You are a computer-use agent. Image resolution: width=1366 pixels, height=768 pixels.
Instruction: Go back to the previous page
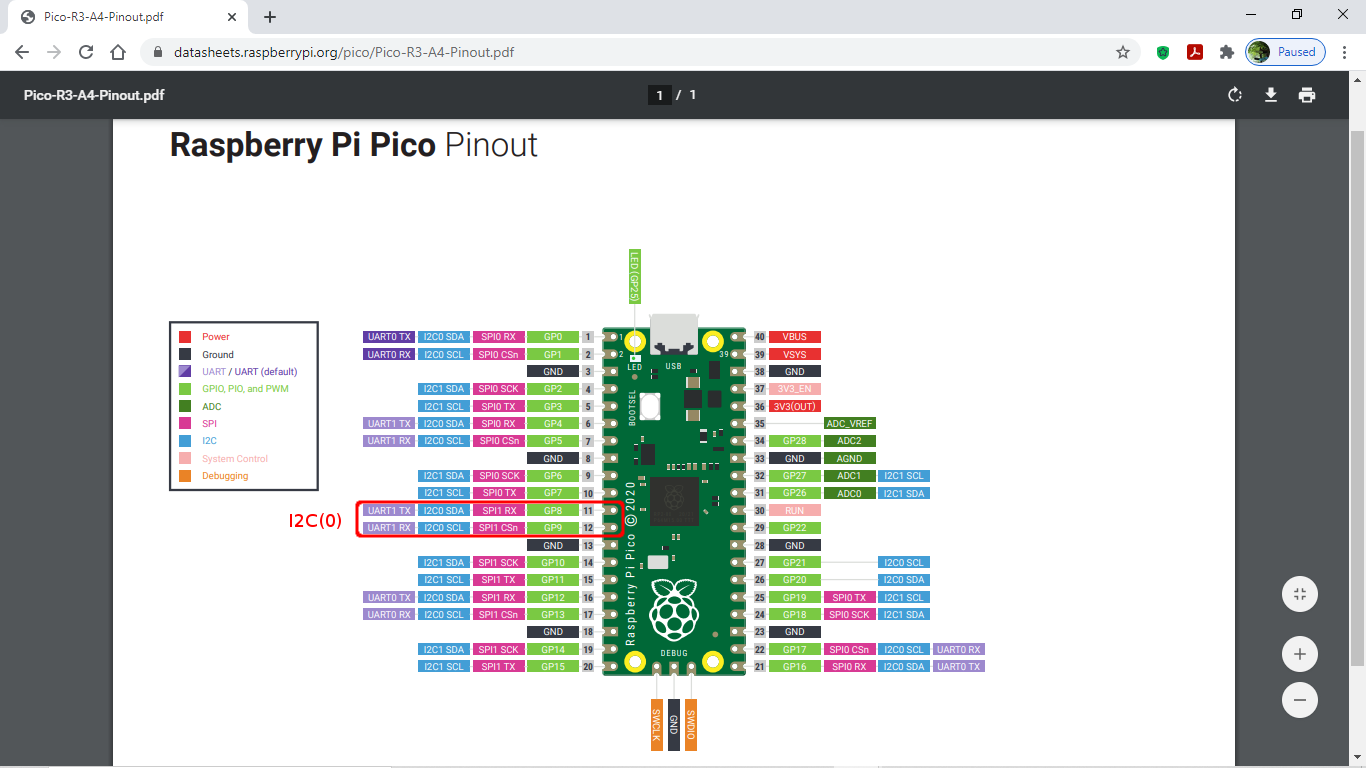coord(22,52)
